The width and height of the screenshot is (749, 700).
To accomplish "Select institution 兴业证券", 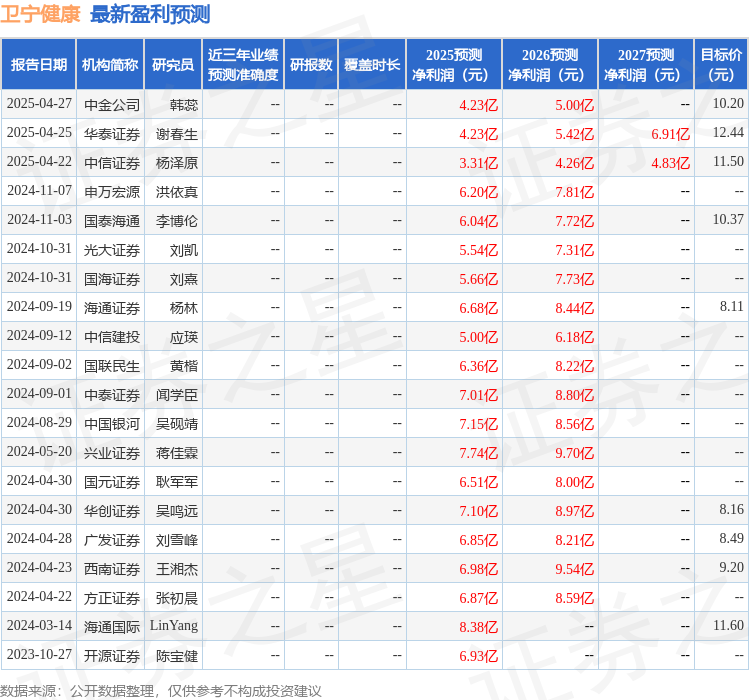I will [x=112, y=452].
